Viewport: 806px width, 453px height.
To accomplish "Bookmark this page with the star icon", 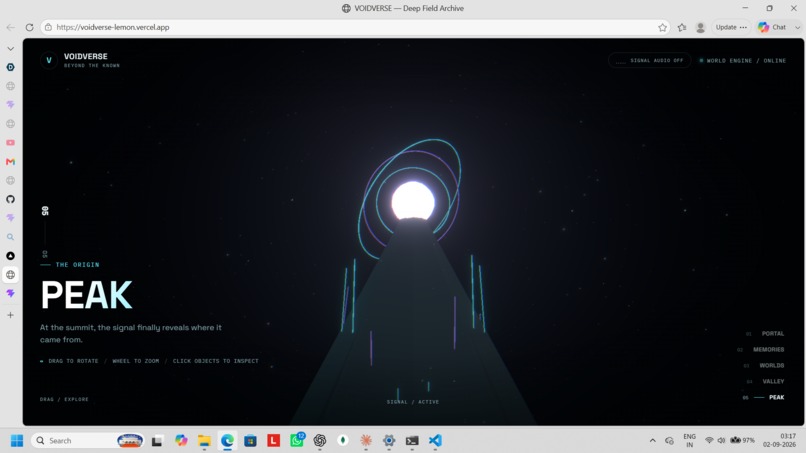I will 662,27.
